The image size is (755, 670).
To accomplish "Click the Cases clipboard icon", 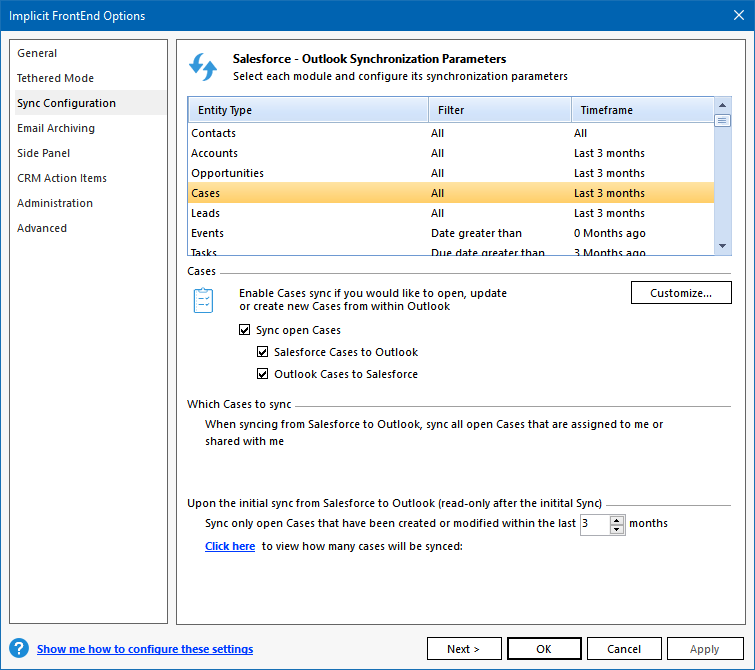I will tap(203, 300).
